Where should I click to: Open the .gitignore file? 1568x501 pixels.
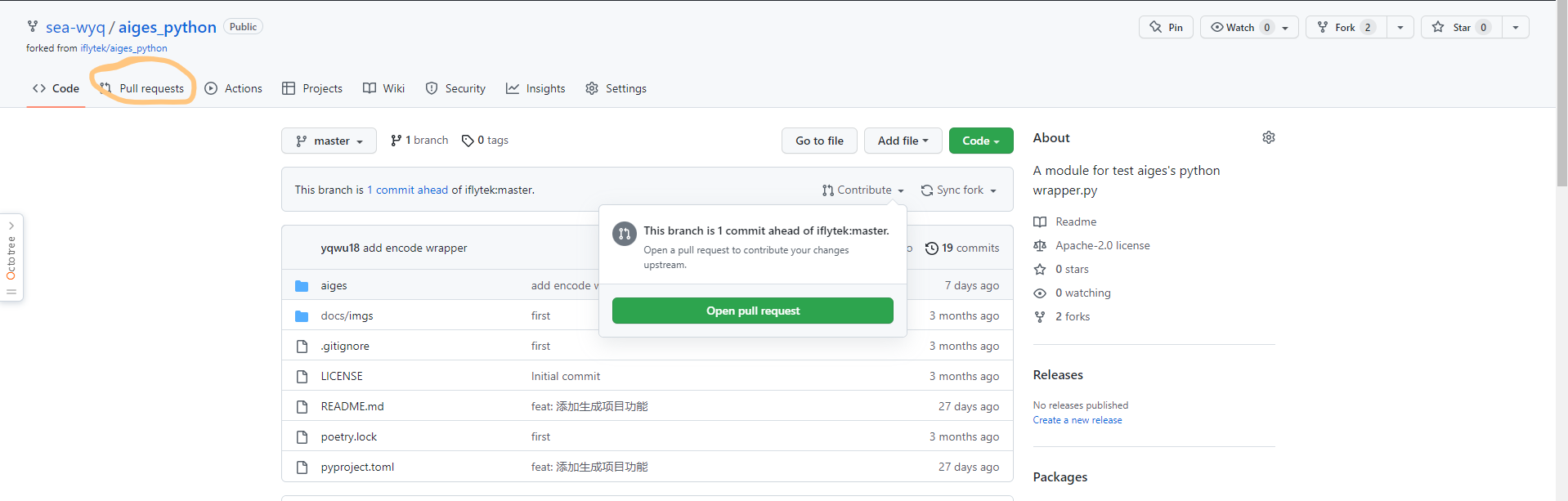pos(345,347)
